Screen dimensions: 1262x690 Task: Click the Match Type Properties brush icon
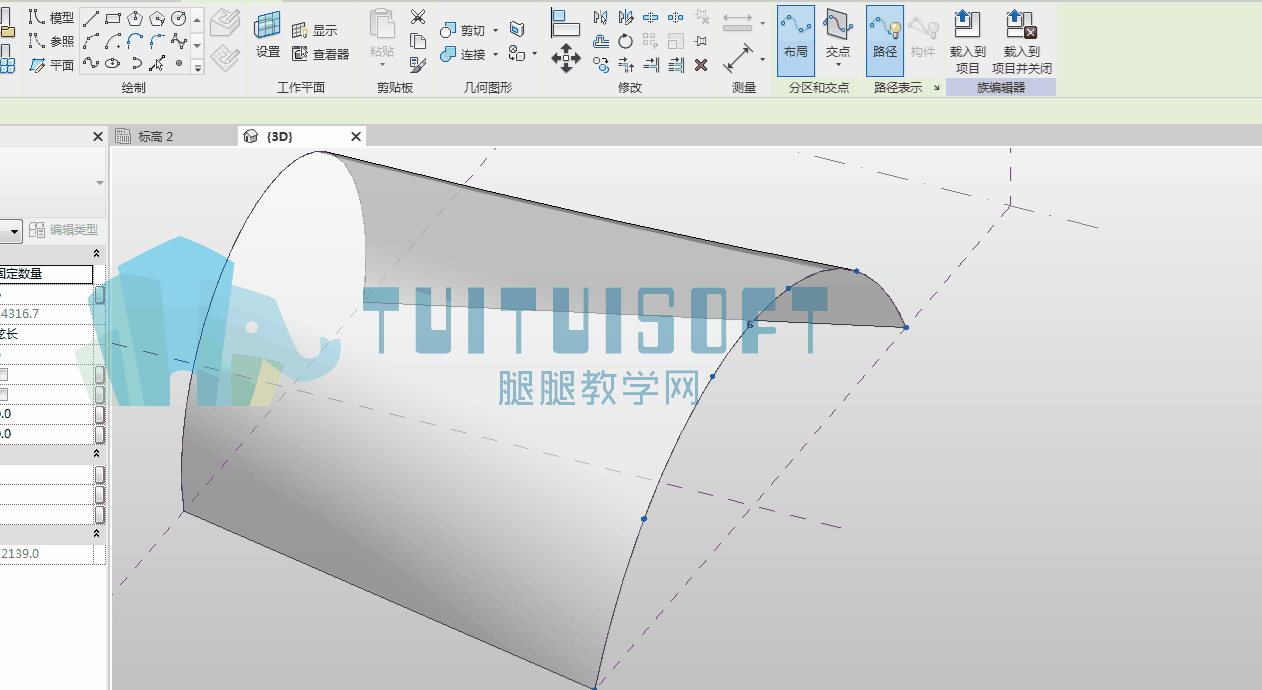pyautogui.click(x=418, y=64)
